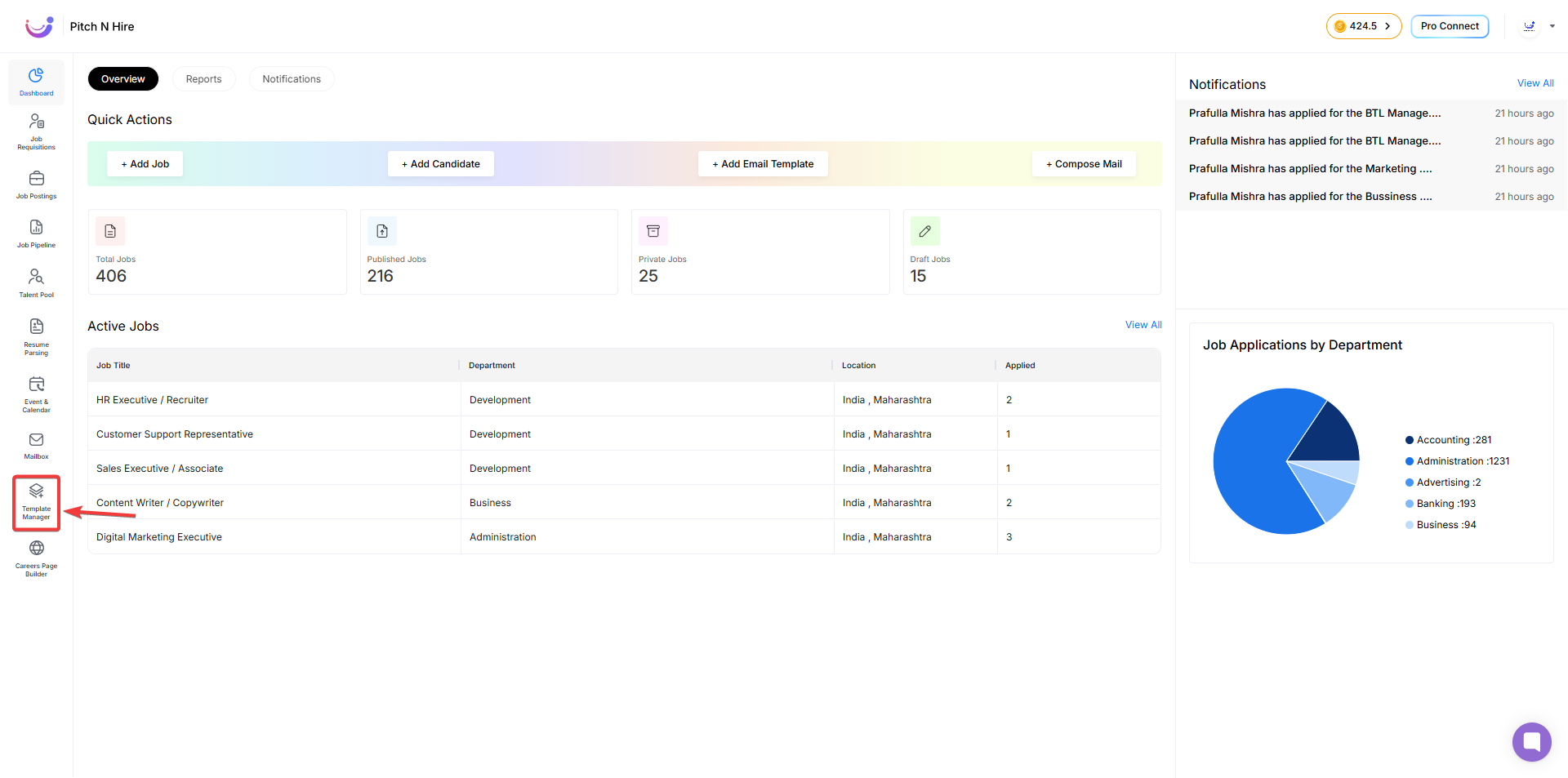Open Careers Page Builder sidebar icon

36,558
